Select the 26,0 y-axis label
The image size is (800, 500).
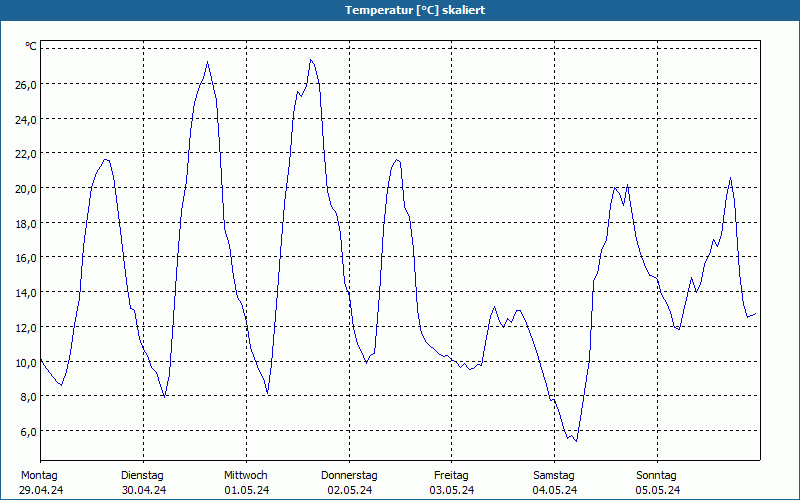click(x=26, y=85)
